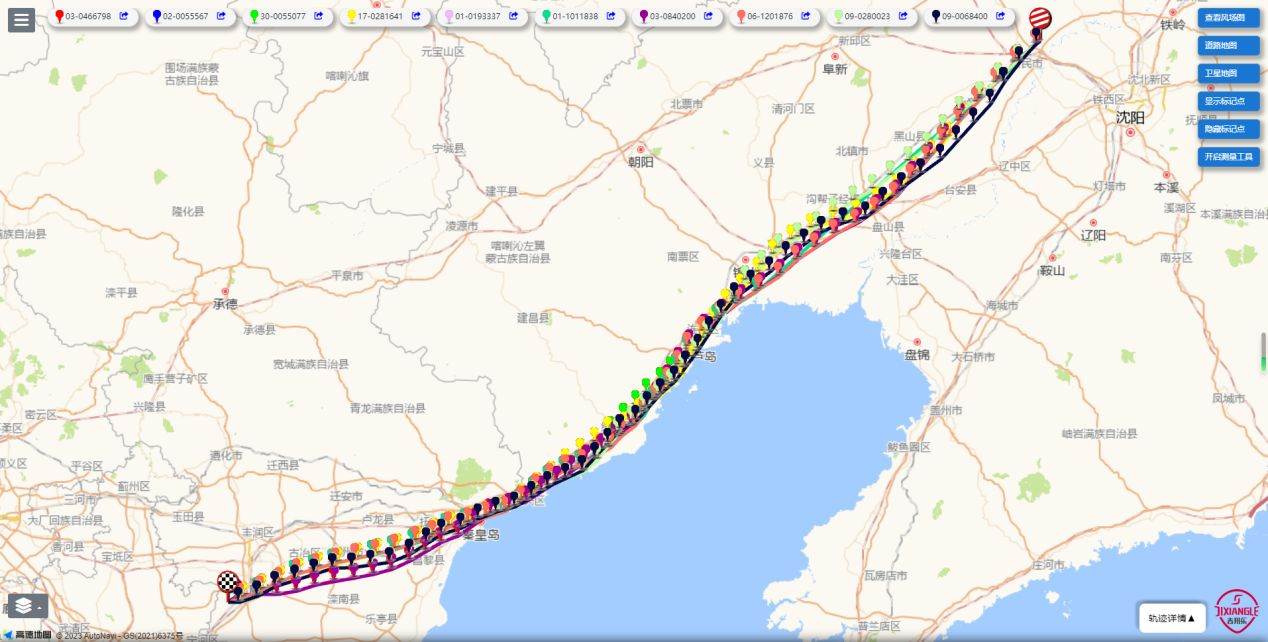
Task: Enable the measuring tool (开启测量工具)
Action: coord(1228,157)
